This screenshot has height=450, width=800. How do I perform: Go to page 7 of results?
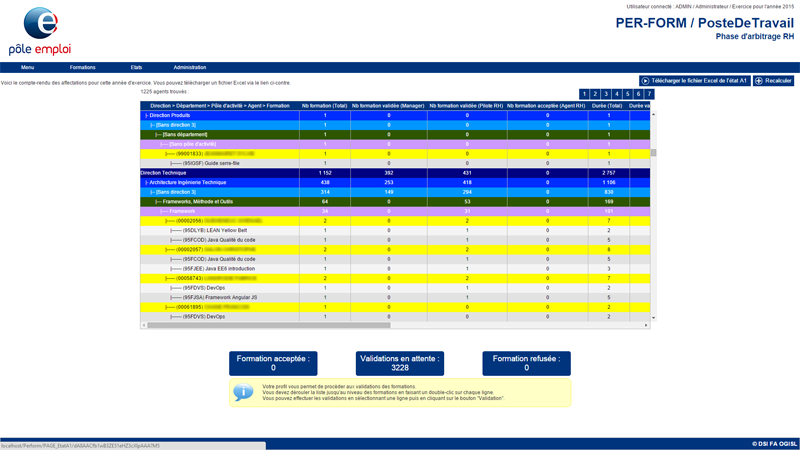pos(649,94)
